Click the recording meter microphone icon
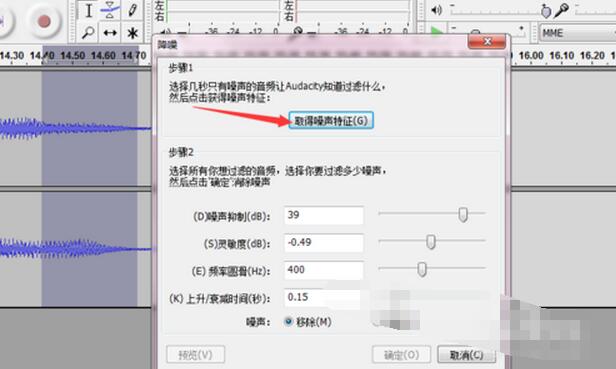Image resolution: width=616 pixels, height=369 pixels. pos(297,32)
